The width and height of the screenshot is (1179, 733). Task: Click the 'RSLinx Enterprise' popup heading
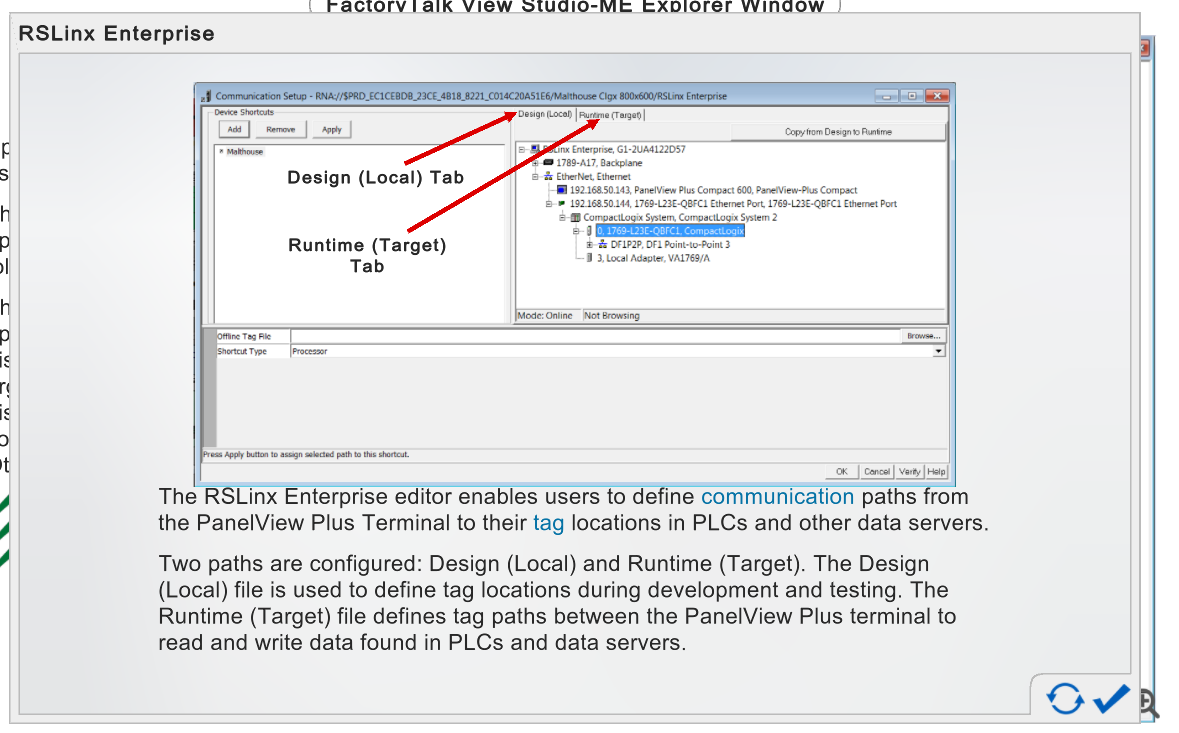click(117, 34)
